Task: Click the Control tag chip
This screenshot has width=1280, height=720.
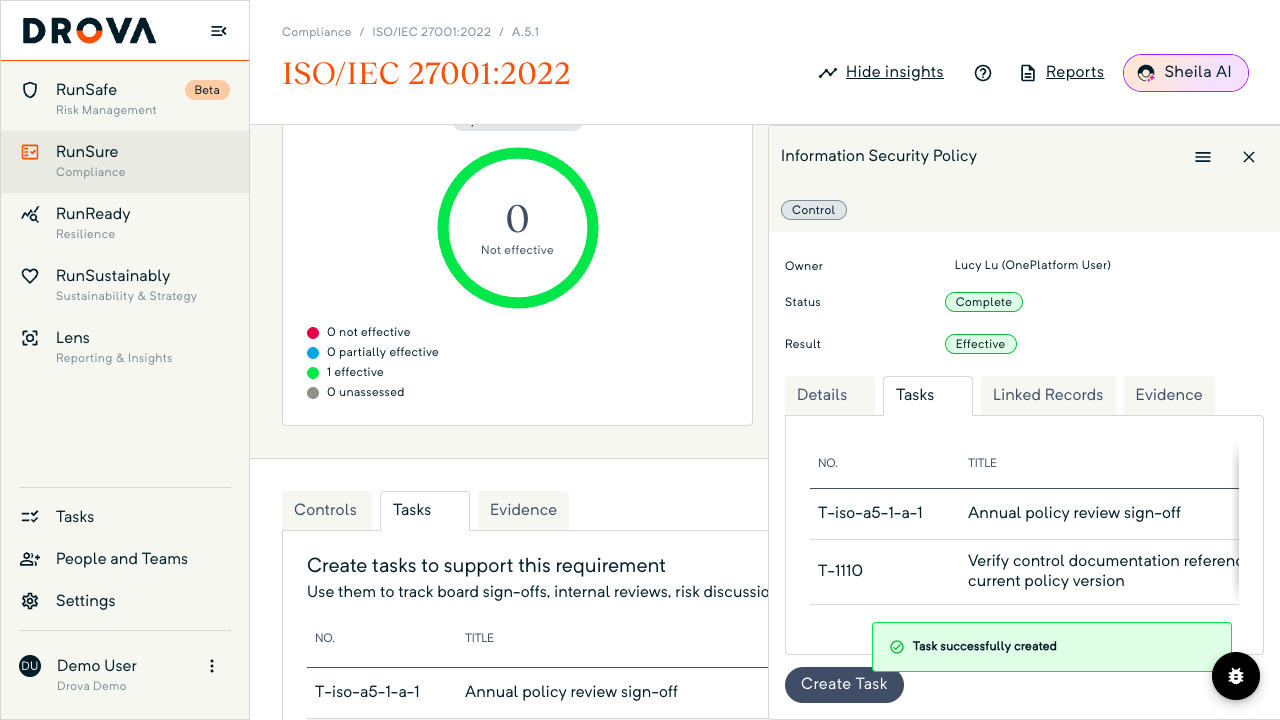Action: coord(814,210)
